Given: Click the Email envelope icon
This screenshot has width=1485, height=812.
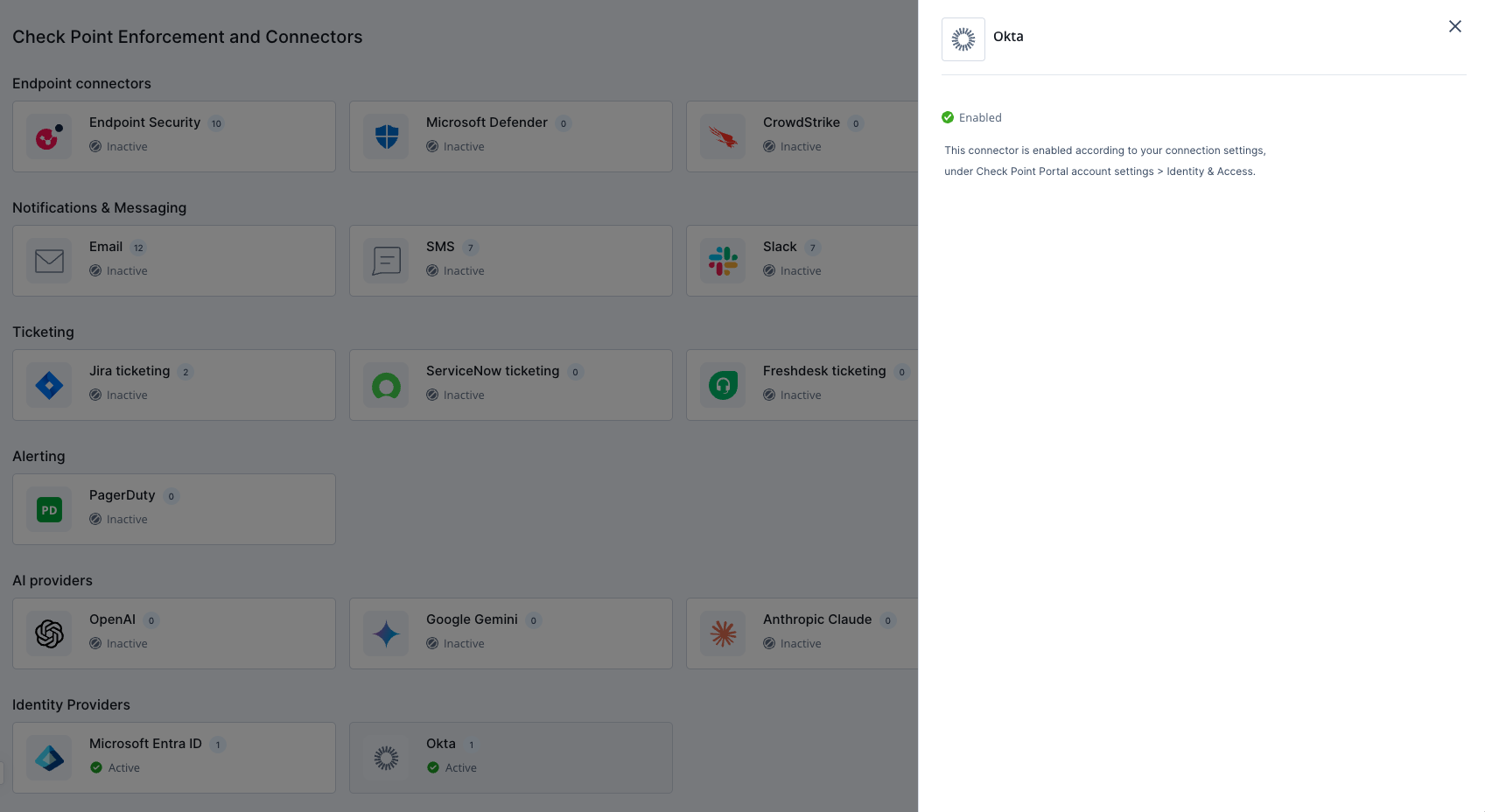Looking at the screenshot, I should click(49, 261).
